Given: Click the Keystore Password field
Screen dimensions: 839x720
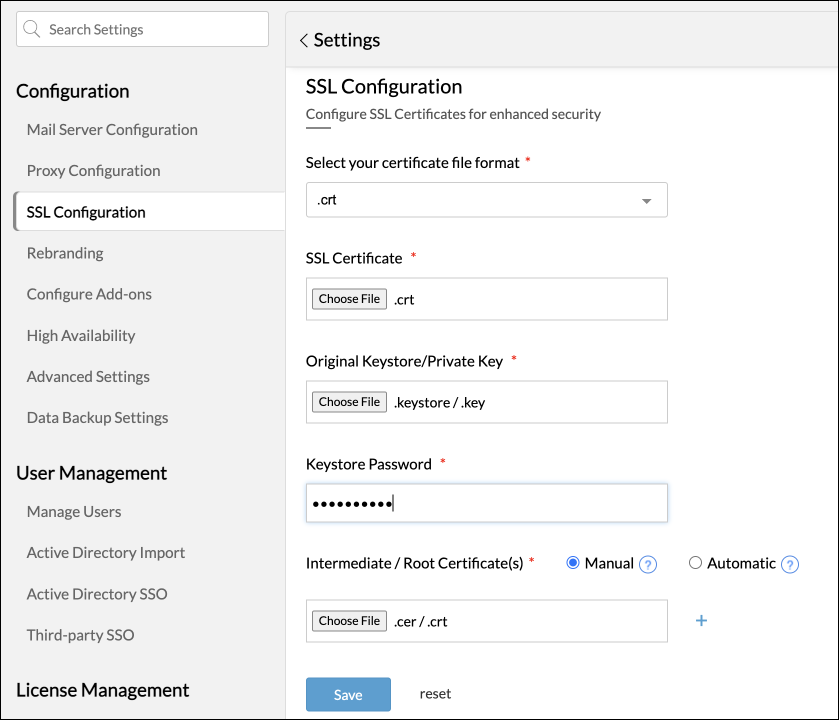Looking at the screenshot, I should tap(486, 503).
